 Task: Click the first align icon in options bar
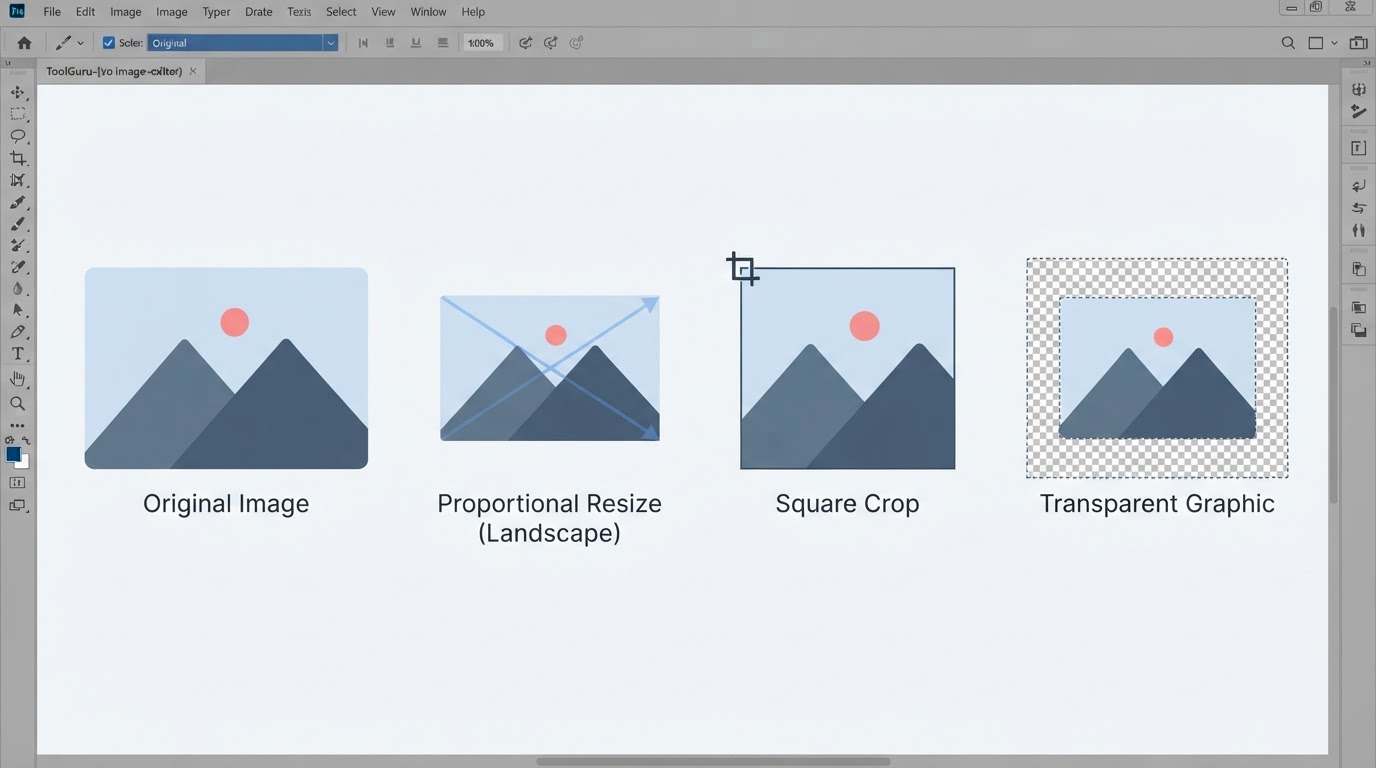click(x=363, y=43)
